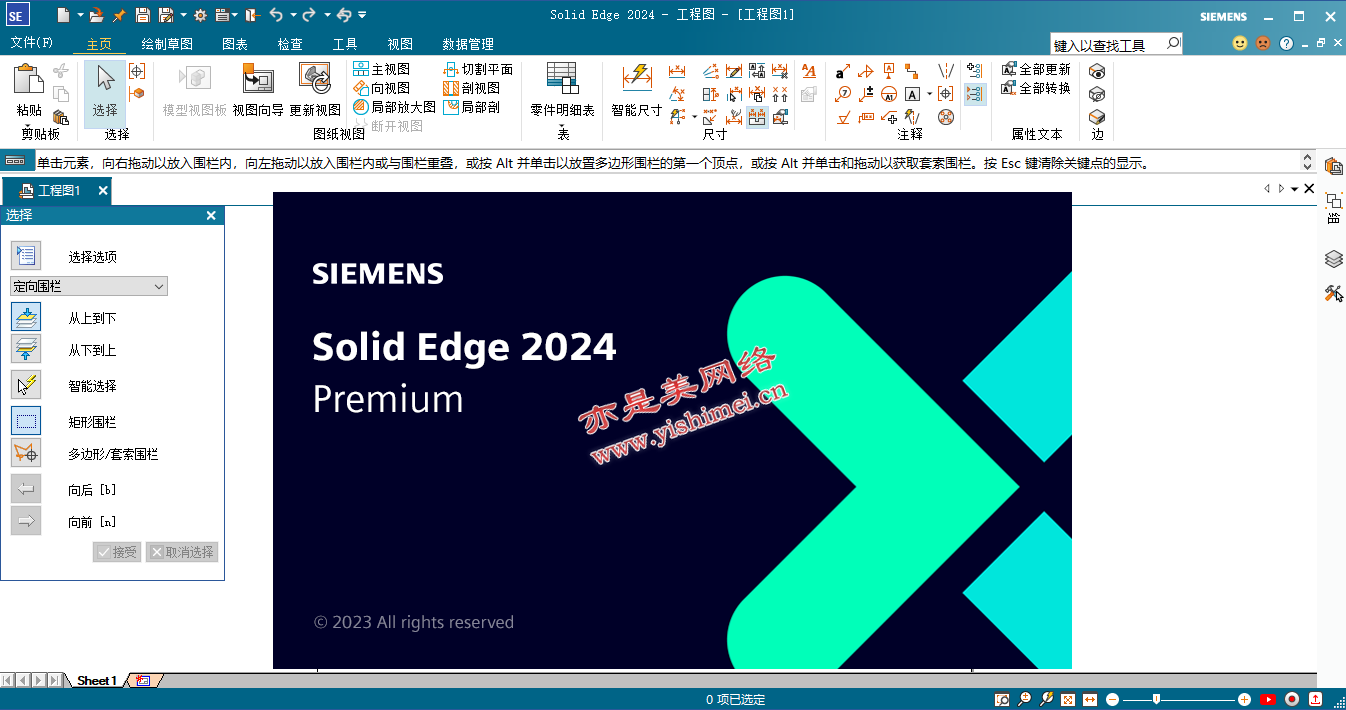
Task: Click the bolt hole circle annotation icon
Action: [945, 117]
